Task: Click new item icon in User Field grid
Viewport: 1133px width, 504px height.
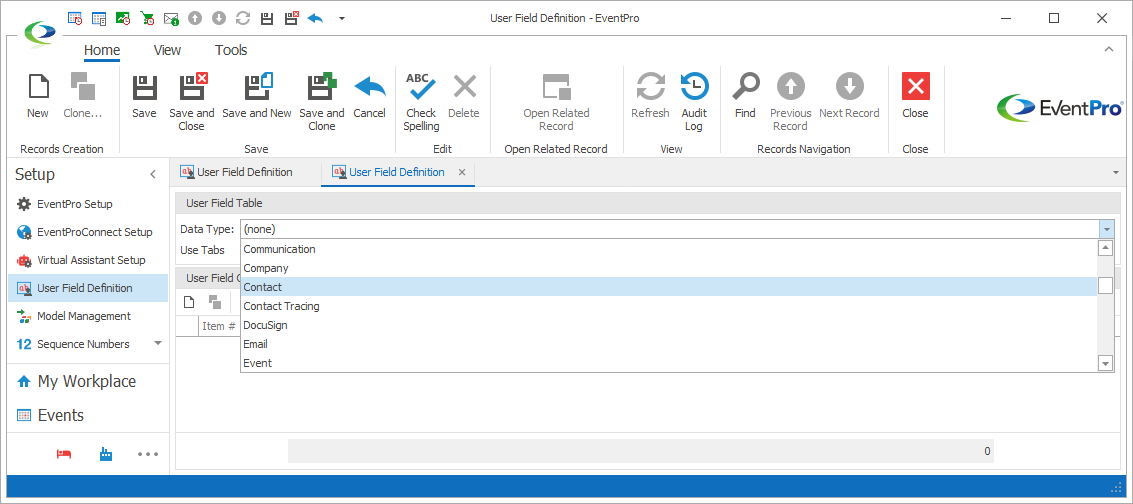Action: pyautogui.click(x=189, y=302)
